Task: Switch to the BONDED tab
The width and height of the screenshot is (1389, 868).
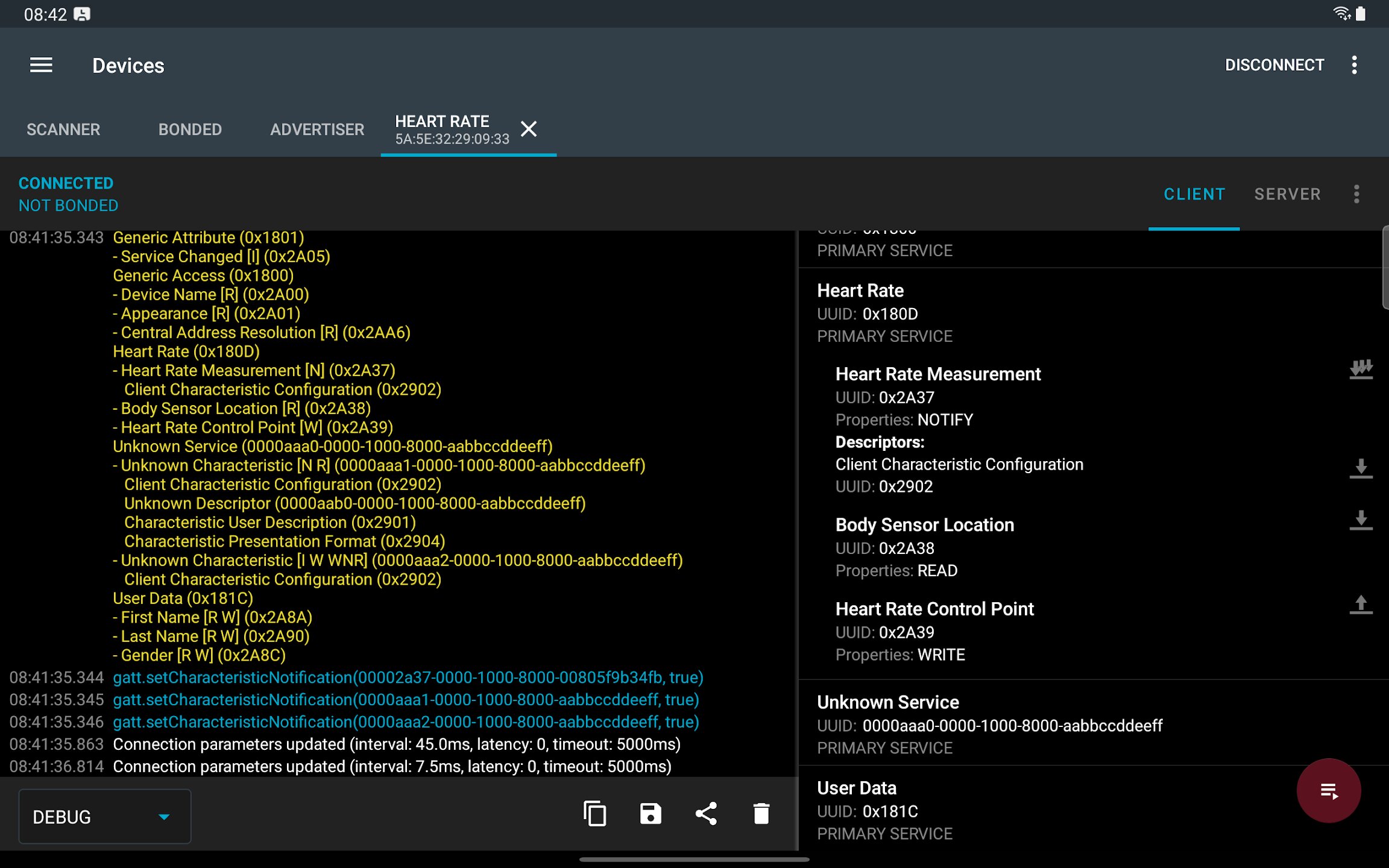Action: coord(190,130)
